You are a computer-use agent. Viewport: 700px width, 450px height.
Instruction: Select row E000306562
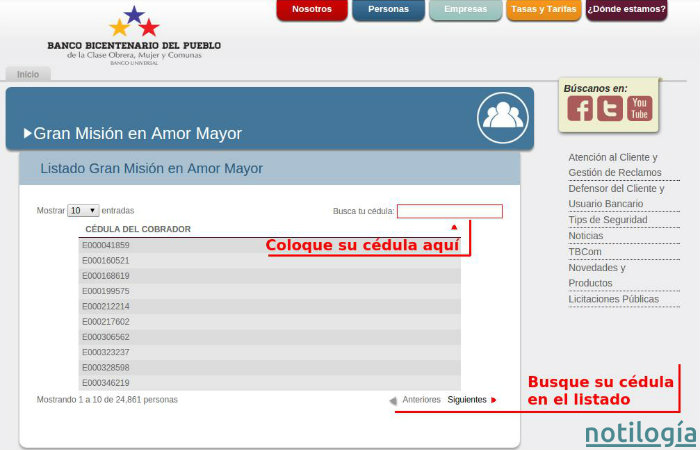270,337
